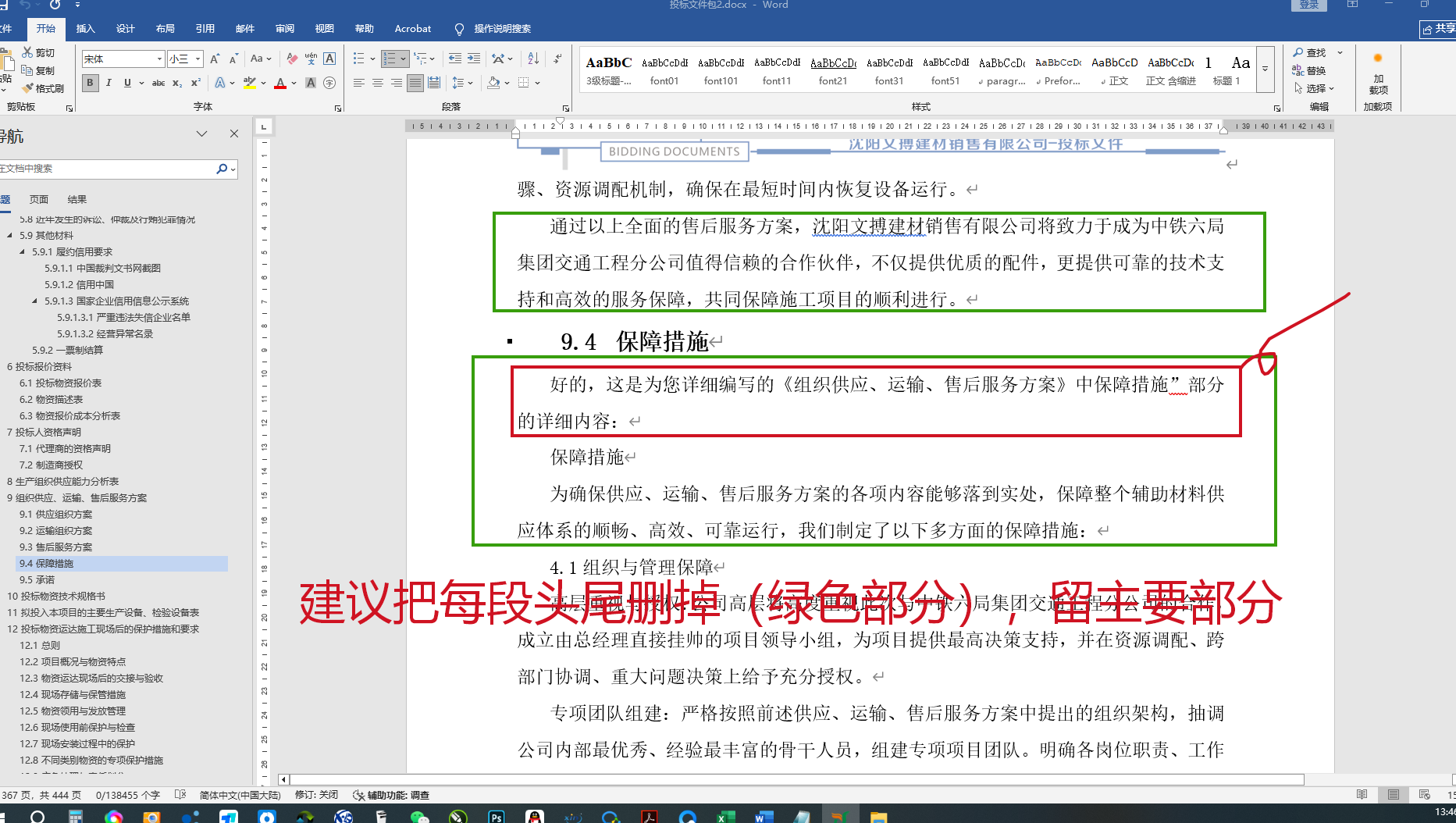
Task: Apply the font21 style
Action: tap(833, 70)
